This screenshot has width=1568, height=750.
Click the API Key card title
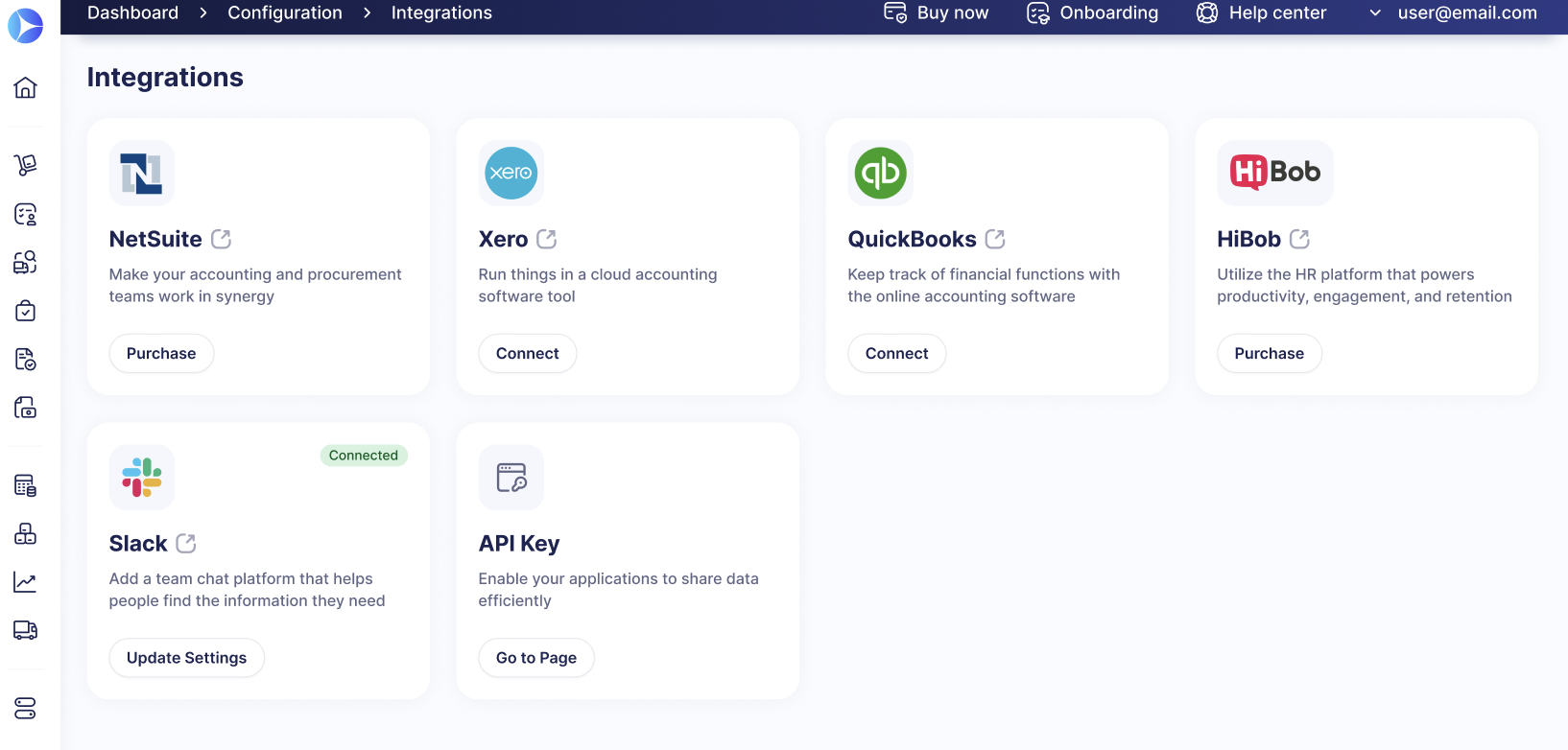(519, 544)
